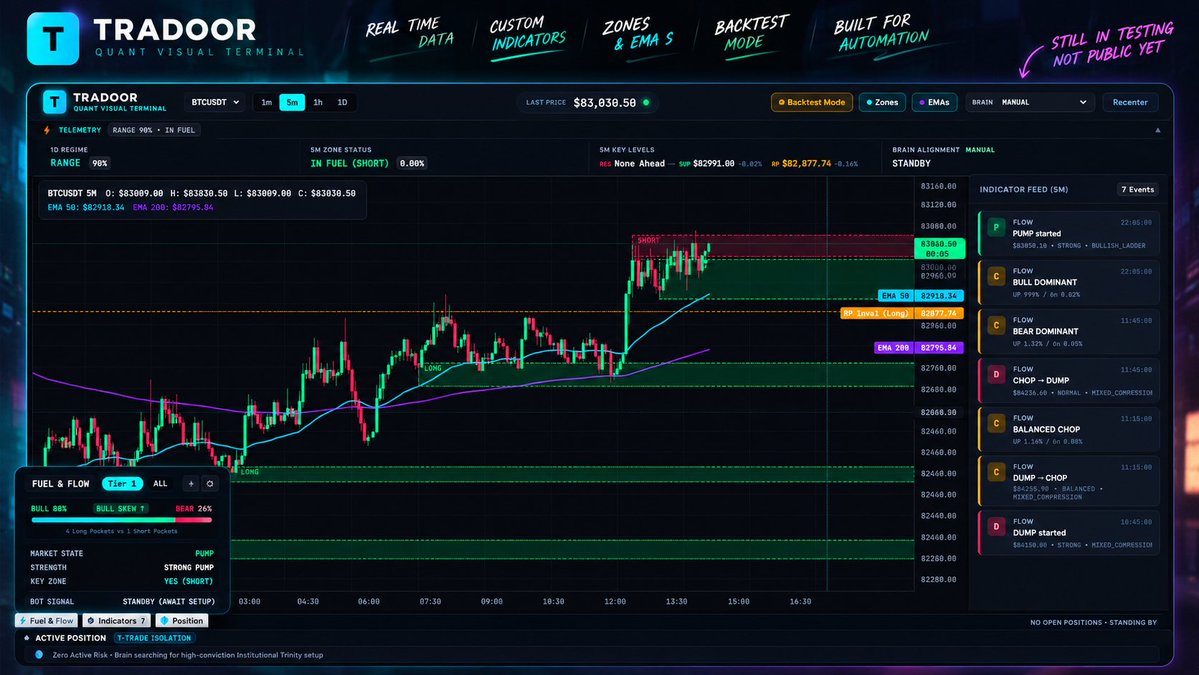Click the RP Inval (Long) price marker
Viewport: 1199px width, 675px height.
pyautogui.click(x=902, y=313)
